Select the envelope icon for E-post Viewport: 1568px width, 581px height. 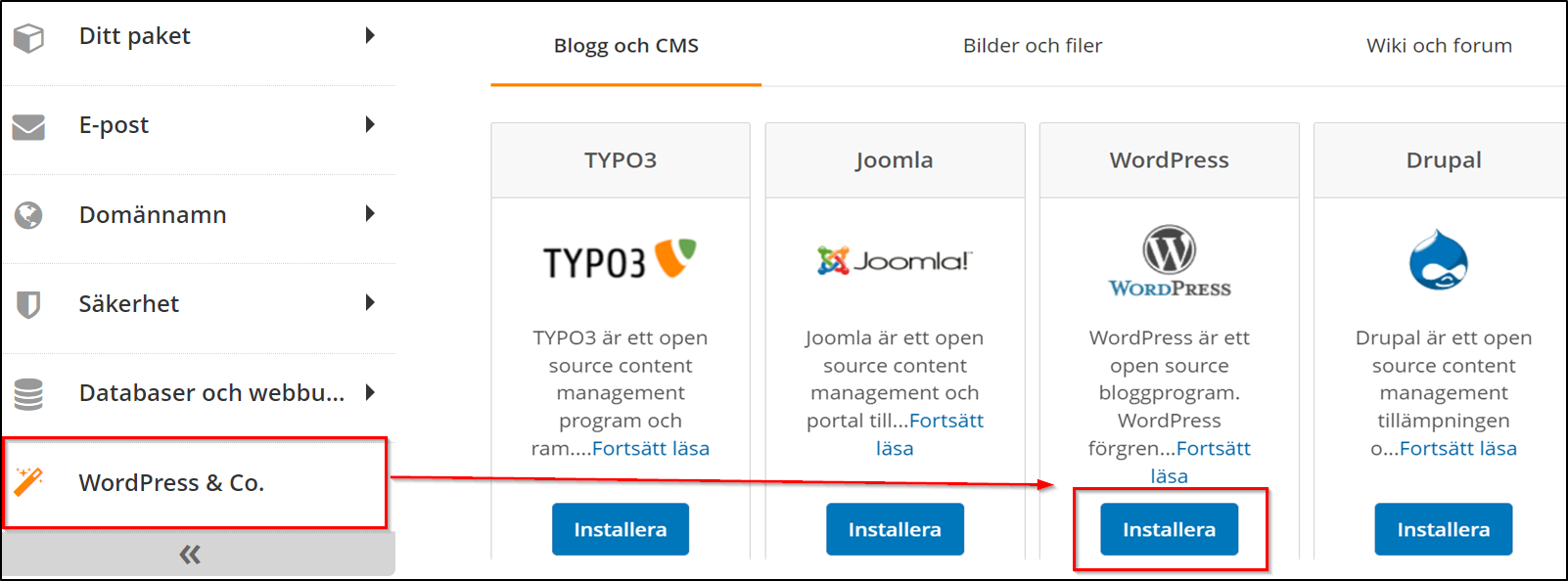click(x=26, y=125)
